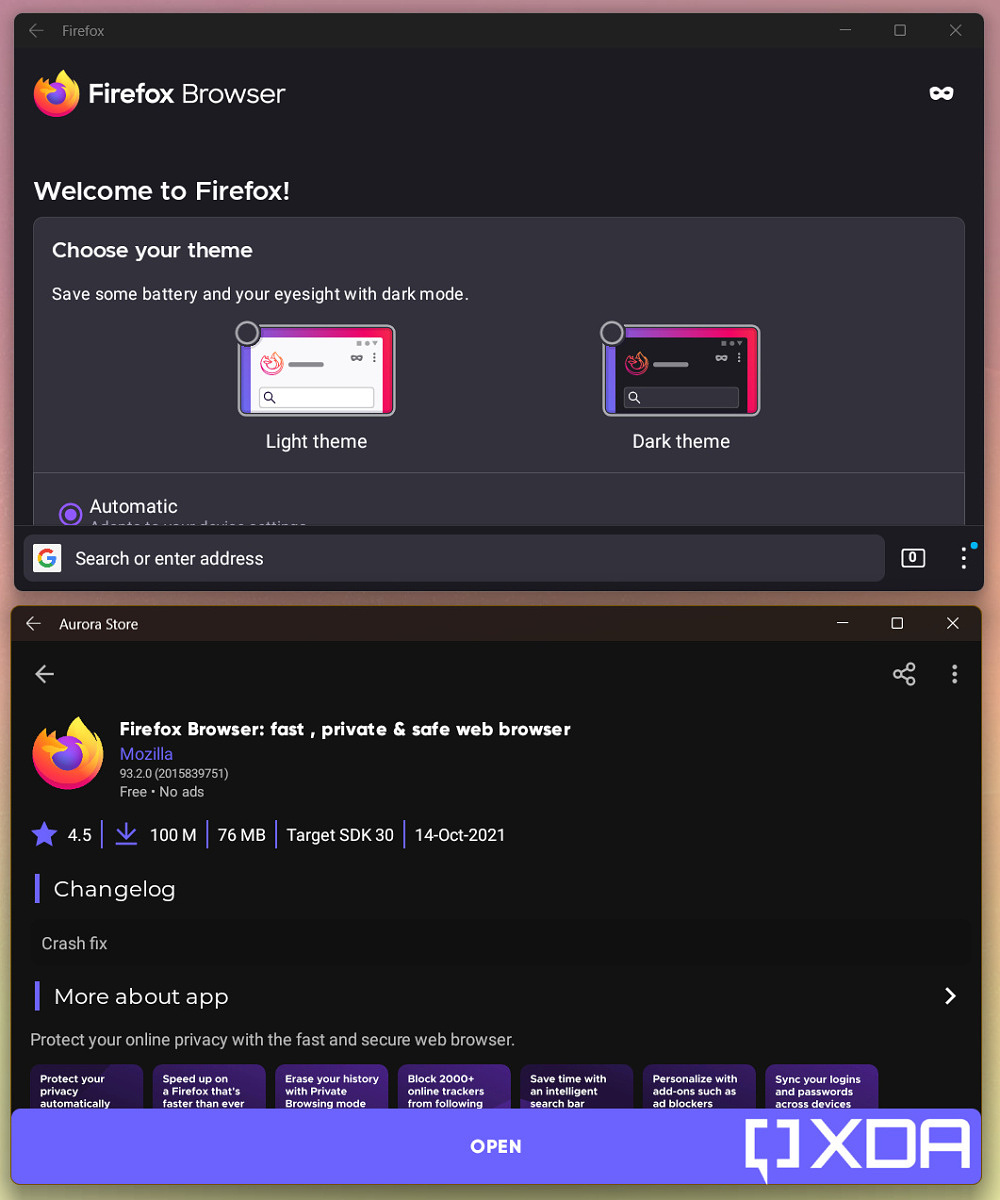This screenshot has width=1000, height=1200.
Task: Click the downloads count icon
Action: [x=126, y=834]
